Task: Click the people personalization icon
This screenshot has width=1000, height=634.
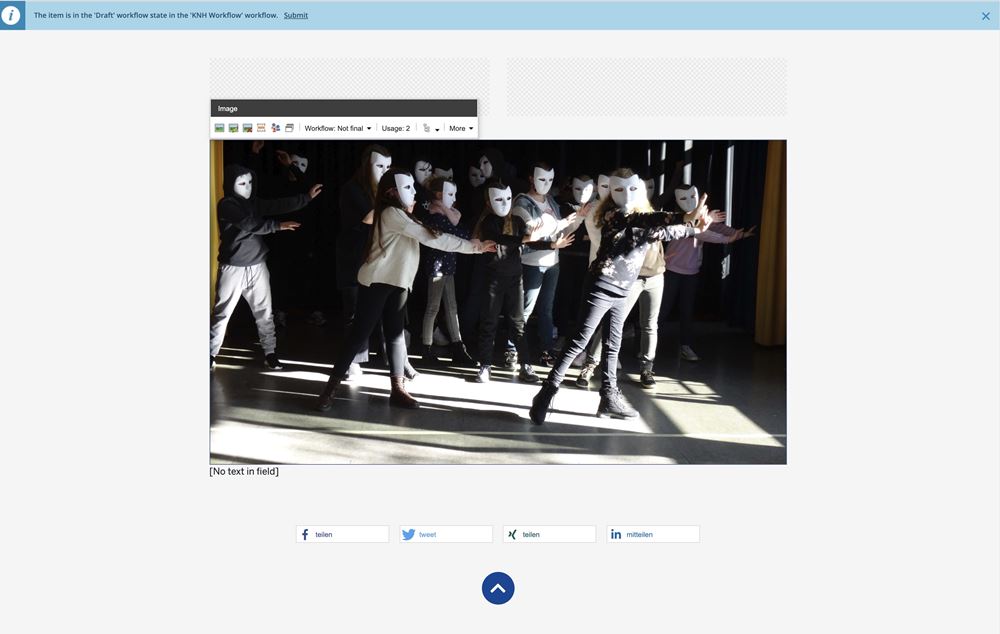Action: (275, 128)
